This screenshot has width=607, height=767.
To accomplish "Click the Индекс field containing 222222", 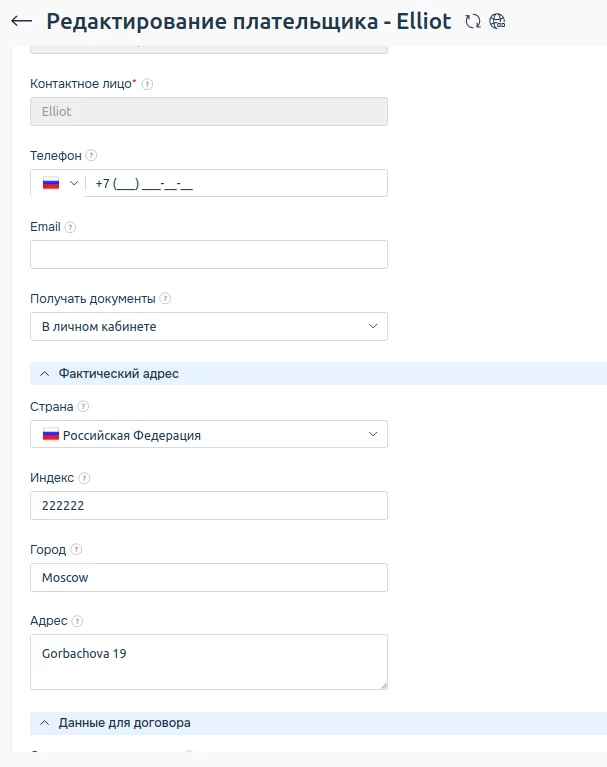I will point(209,506).
